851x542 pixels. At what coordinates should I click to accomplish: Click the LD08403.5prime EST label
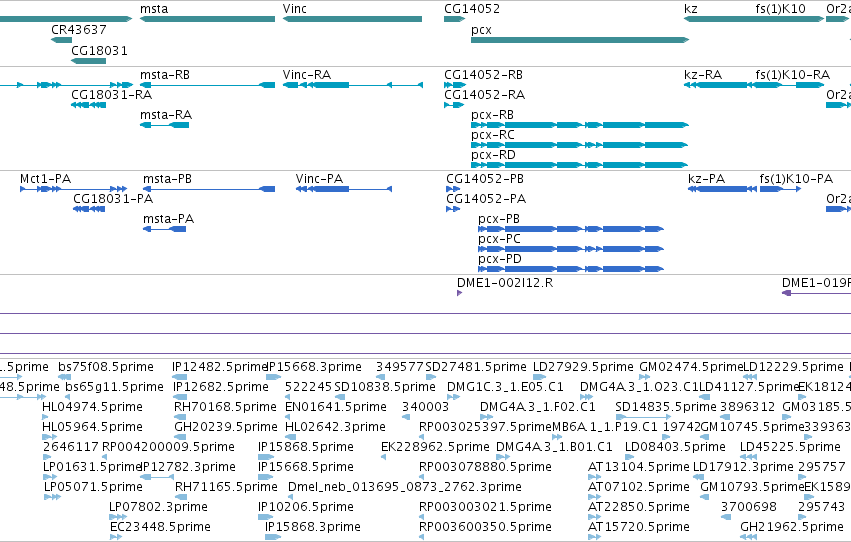click(675, 447)
